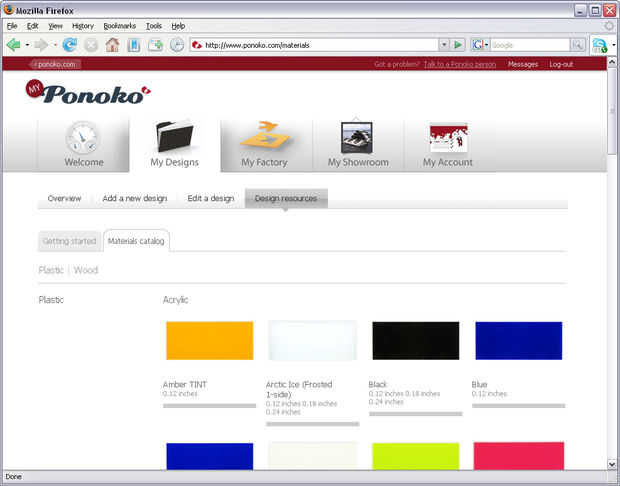
Task: Click the scrollbar up arrow
Action: tap(612, 62)
